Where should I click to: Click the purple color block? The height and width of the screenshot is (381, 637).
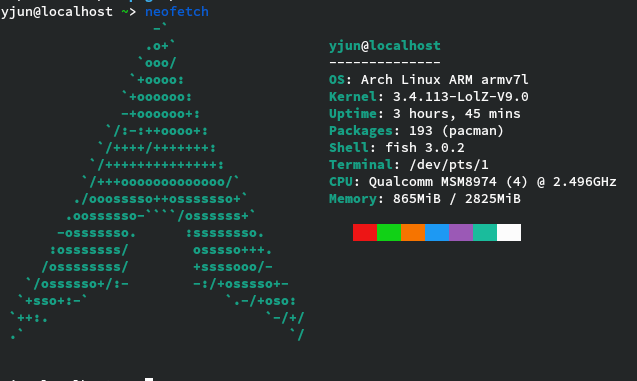coord(461,232)
